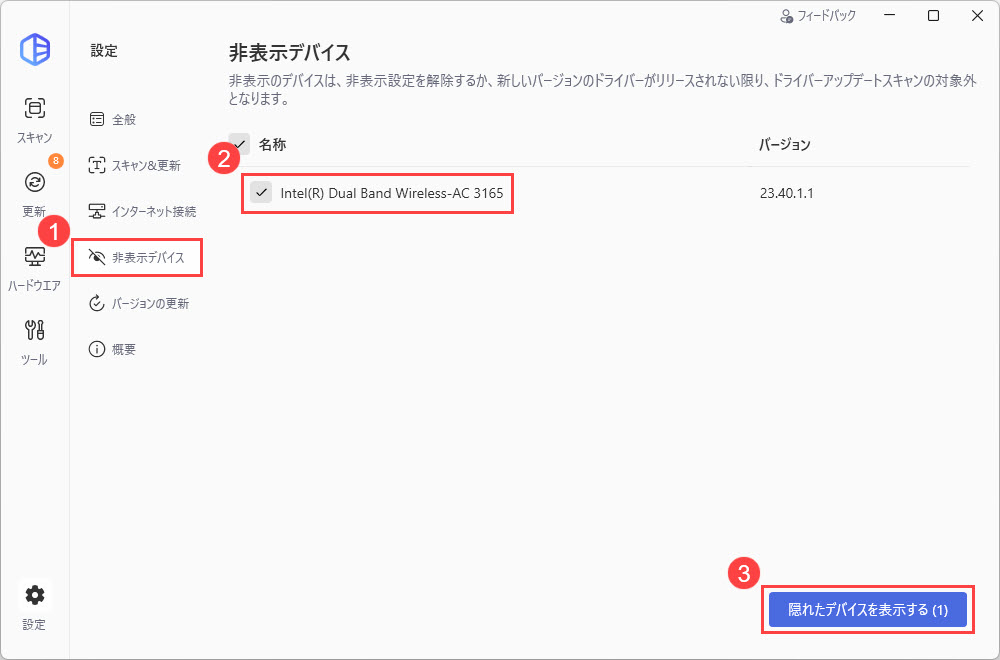
Task: Toggle the select-all checkbox beside 名称
Action: (x=239, y=144)
